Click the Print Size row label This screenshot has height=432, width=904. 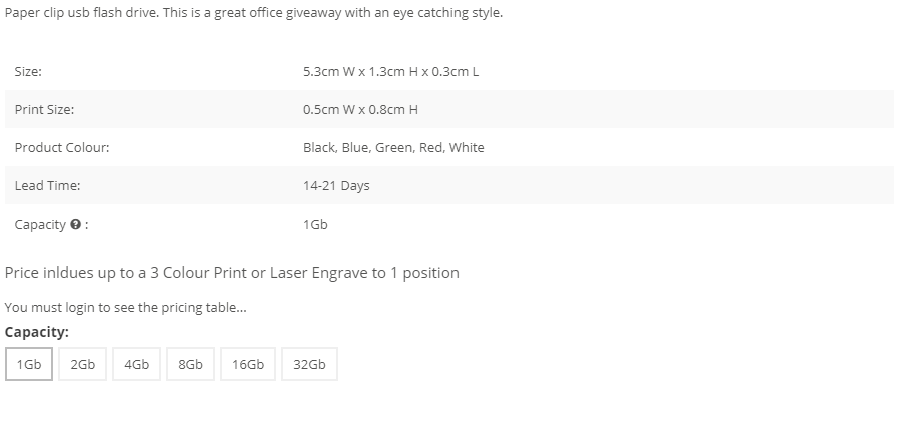pyautogui.click(x=44, y=110)
